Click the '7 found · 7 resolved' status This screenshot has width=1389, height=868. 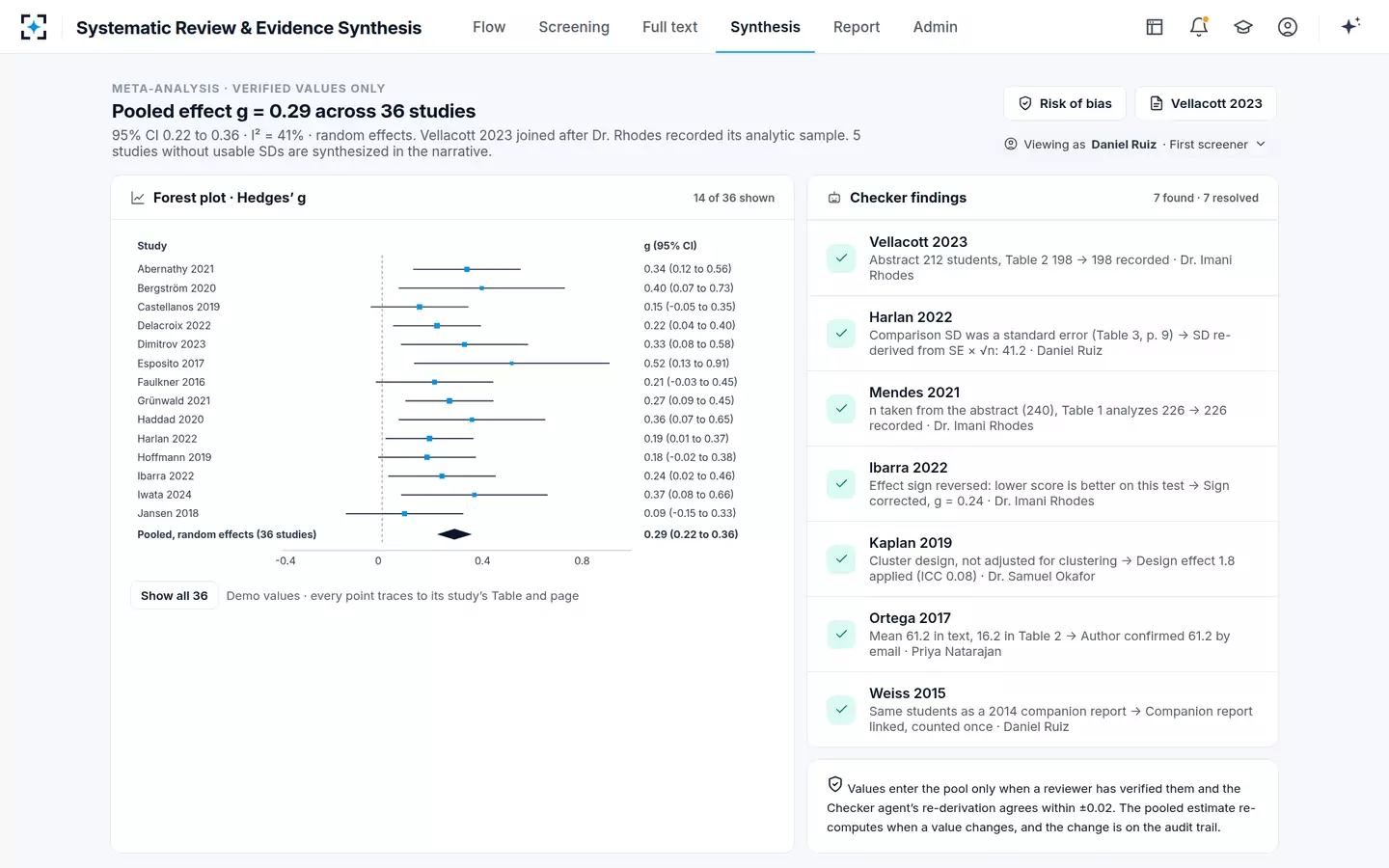click(1206, 198)
